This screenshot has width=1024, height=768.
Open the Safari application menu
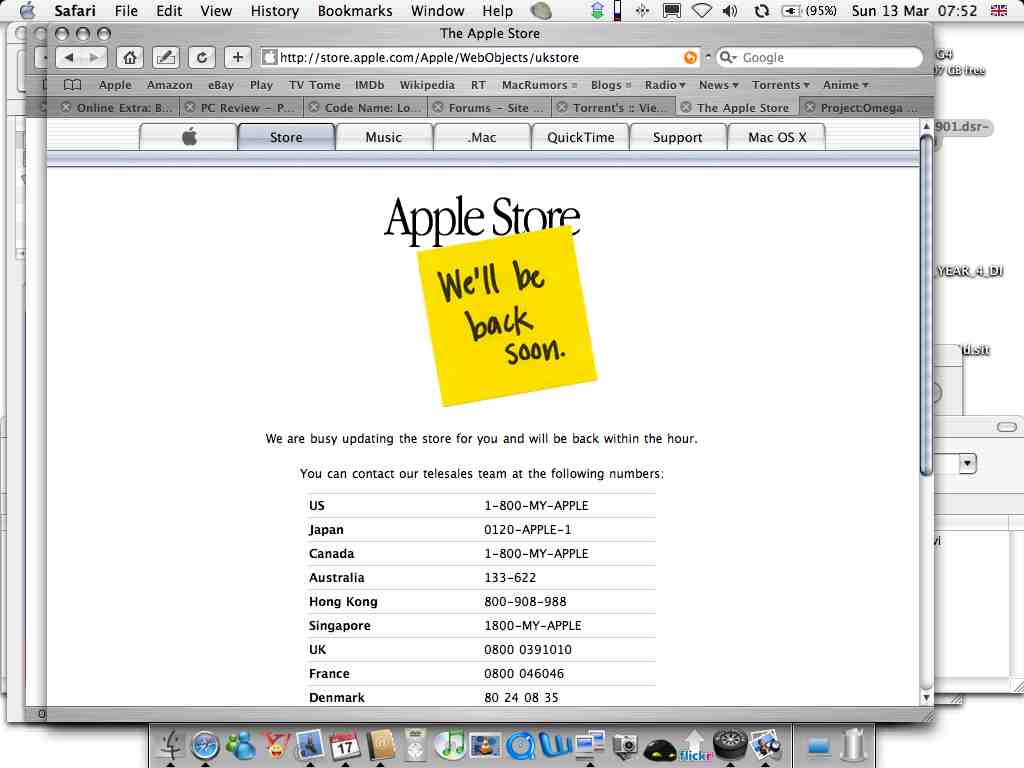click(74, 10)
